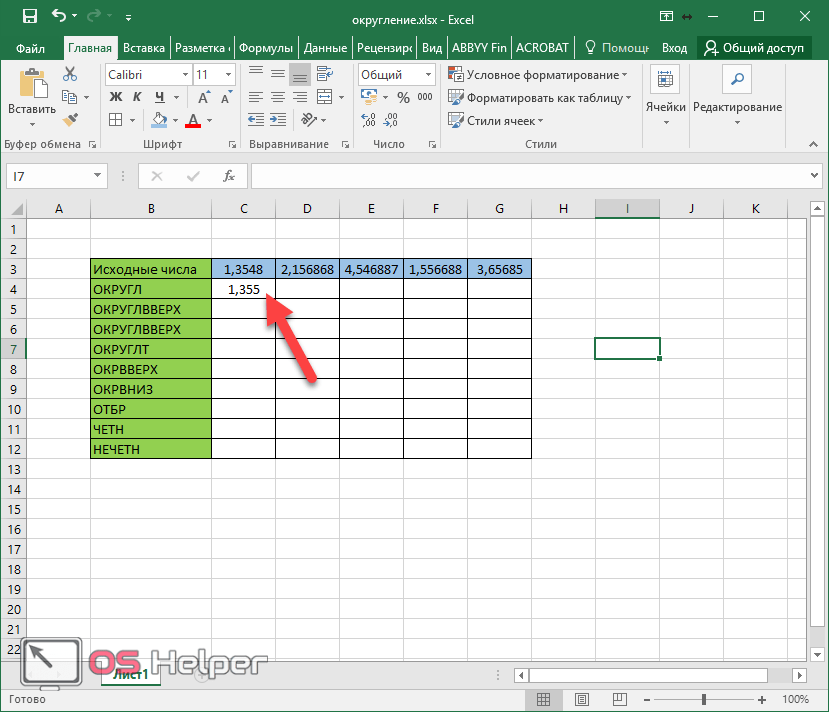Viewport: 829px width, 712px height.
Task: Click the borders icon in Шрифт group
Action: pyautogui.click(x=116, y=120)
